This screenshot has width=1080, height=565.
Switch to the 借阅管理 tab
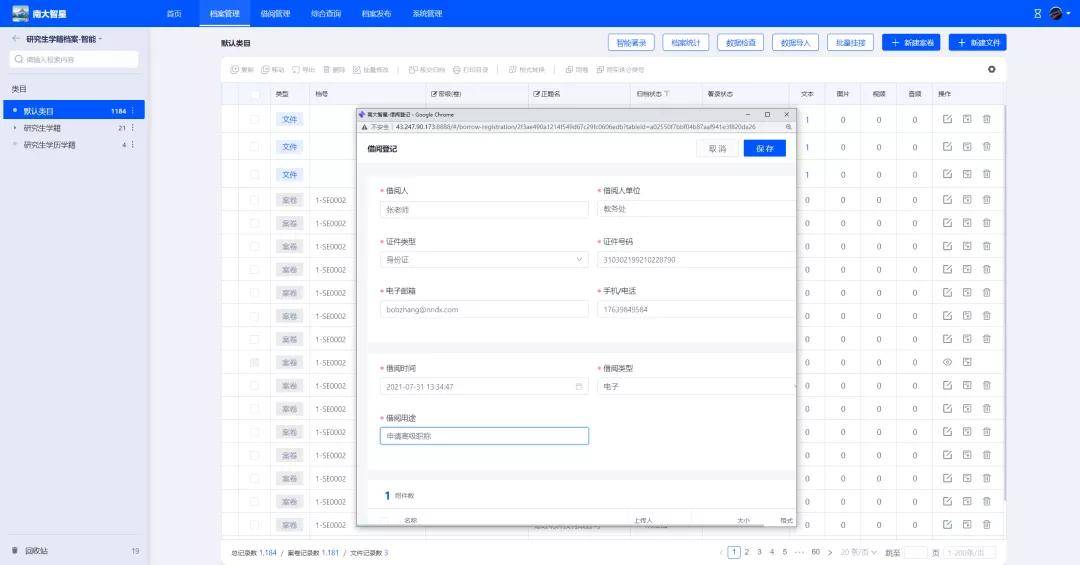274,14
